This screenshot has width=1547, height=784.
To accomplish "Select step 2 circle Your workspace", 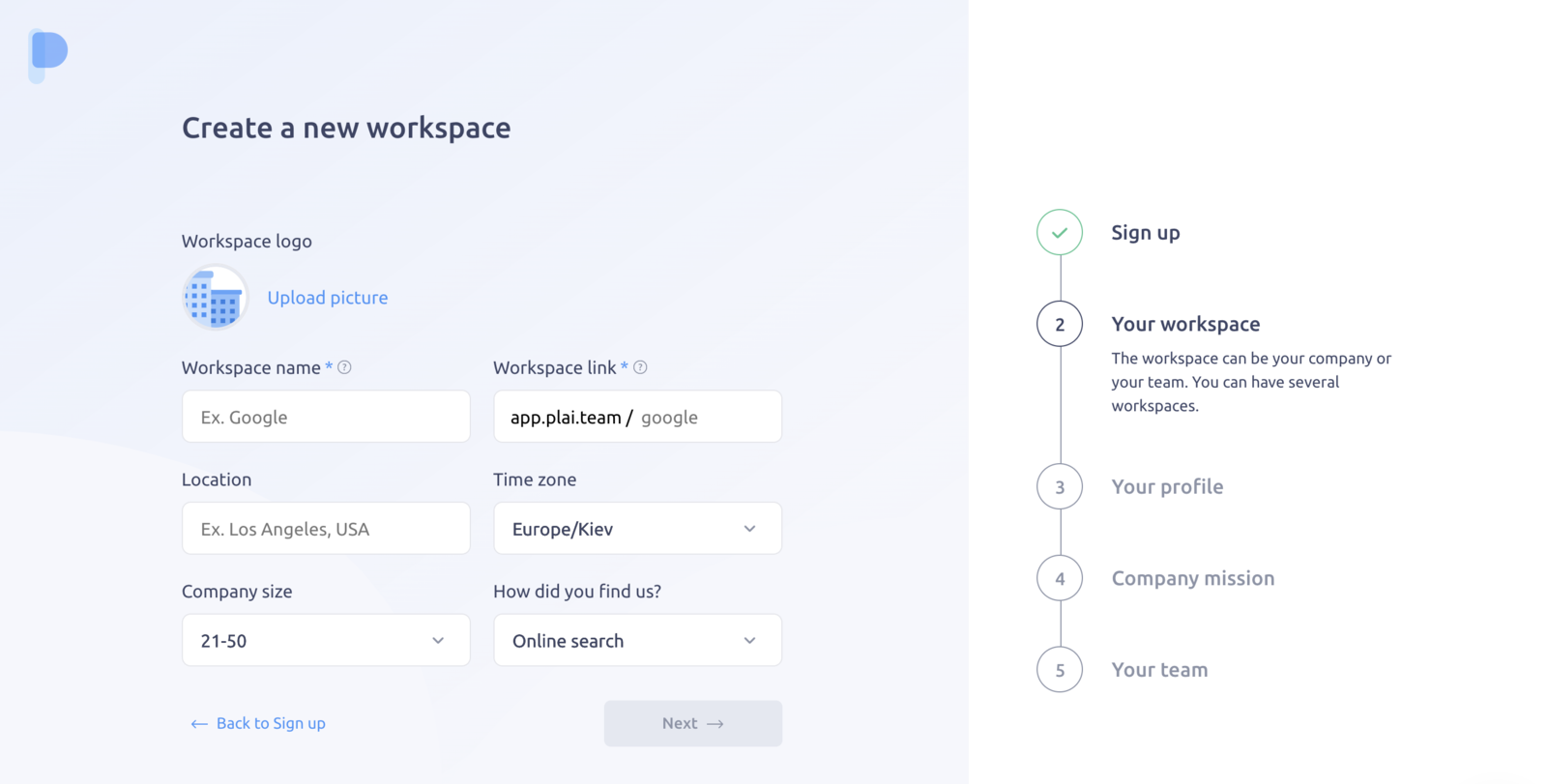I will tap(1060, 324).
